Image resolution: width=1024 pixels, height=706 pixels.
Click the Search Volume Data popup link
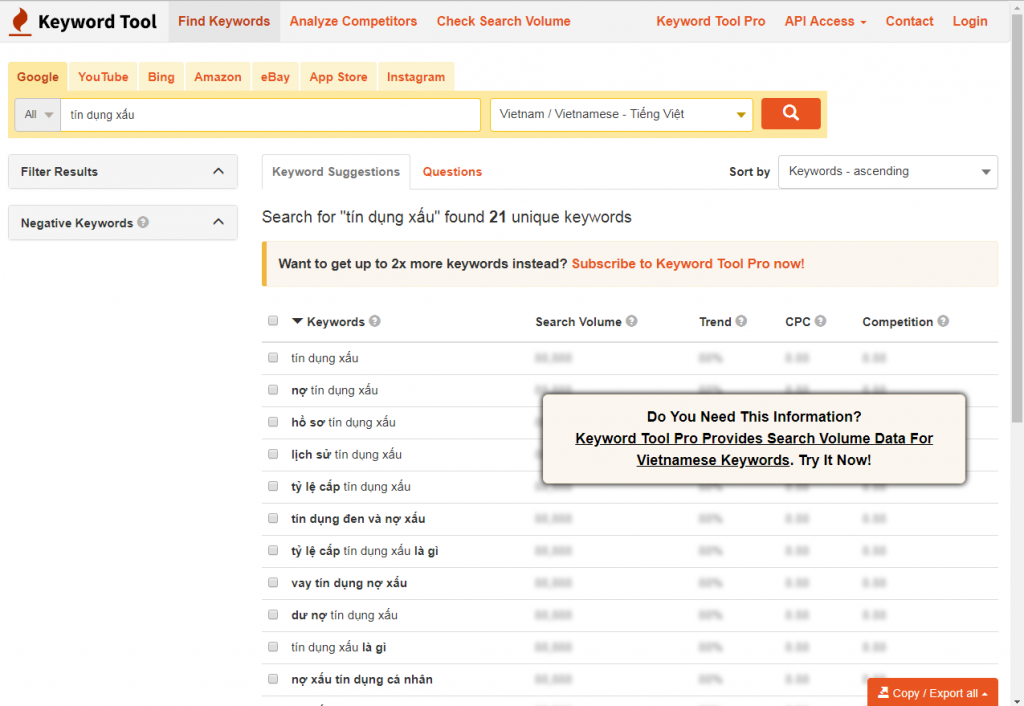(754, 449)
